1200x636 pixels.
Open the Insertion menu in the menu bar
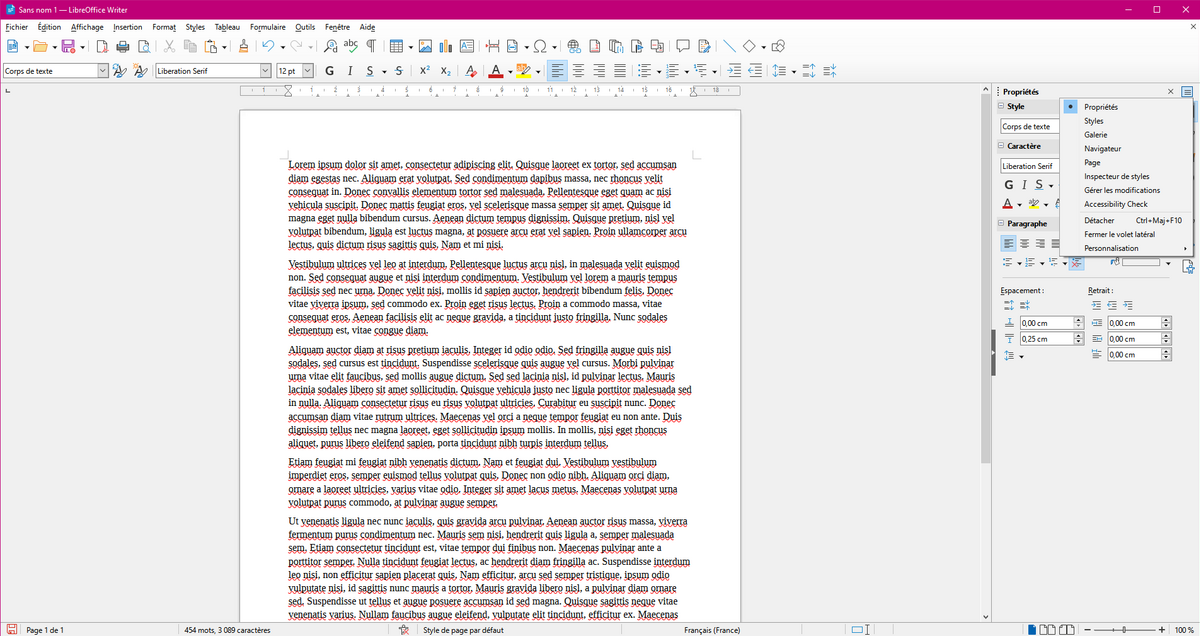127,27
